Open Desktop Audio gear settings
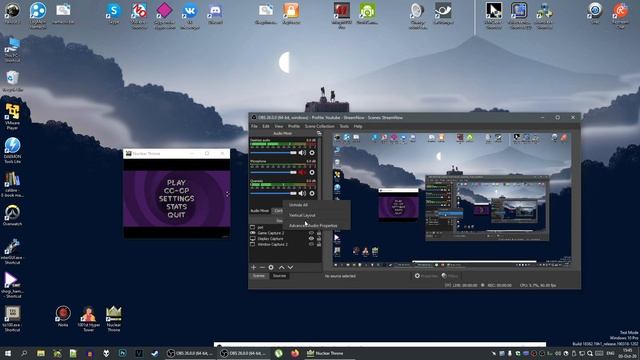 [312, 153]
